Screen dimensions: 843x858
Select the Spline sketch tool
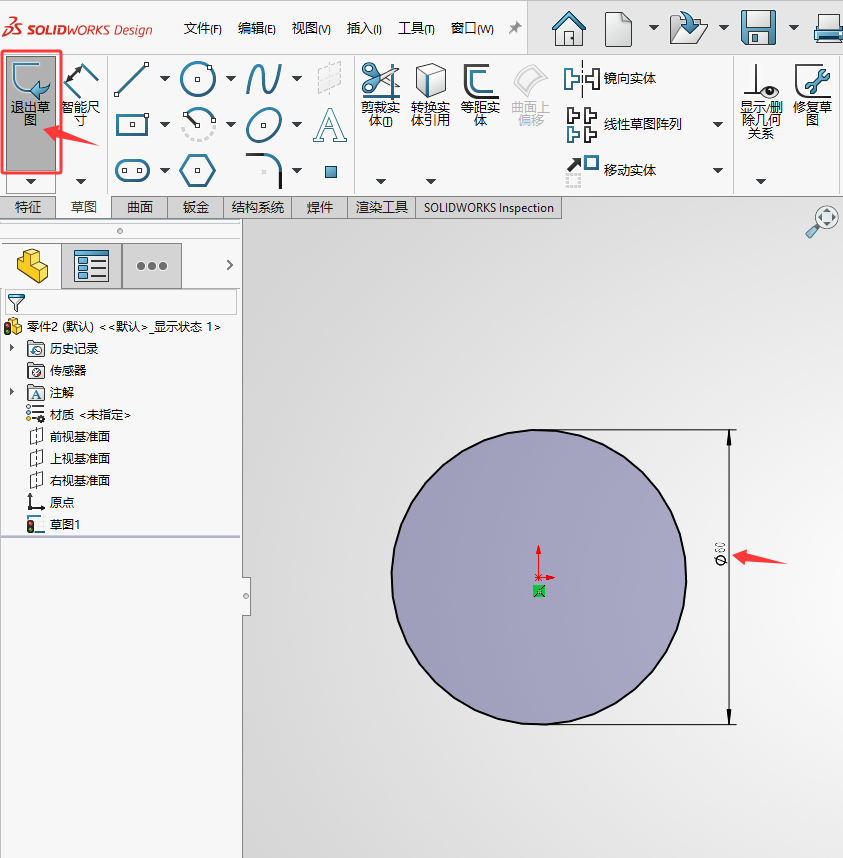point(264,79)
